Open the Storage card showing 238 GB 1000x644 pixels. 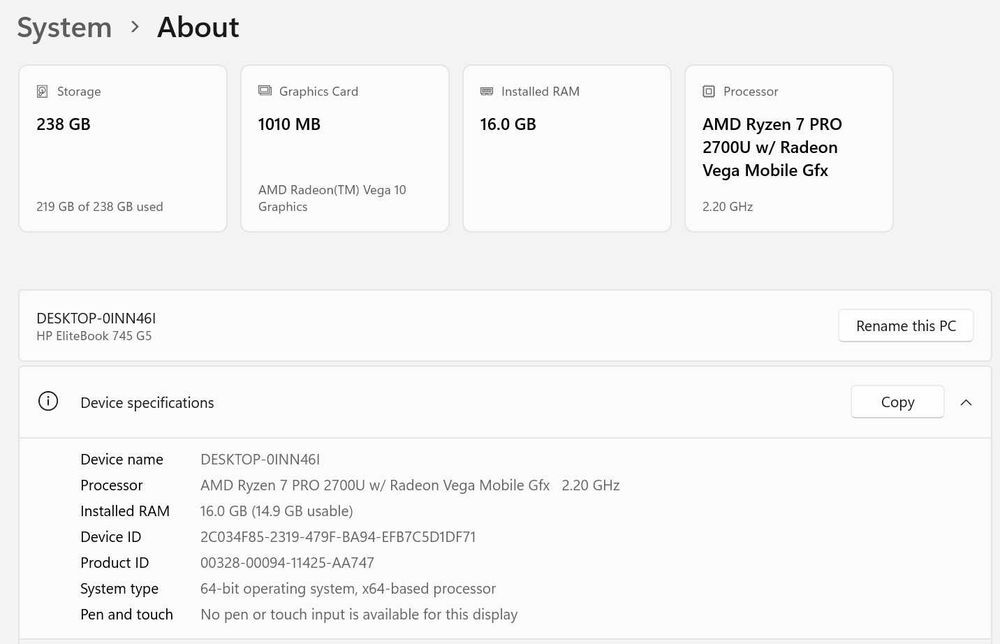(123, 149)
